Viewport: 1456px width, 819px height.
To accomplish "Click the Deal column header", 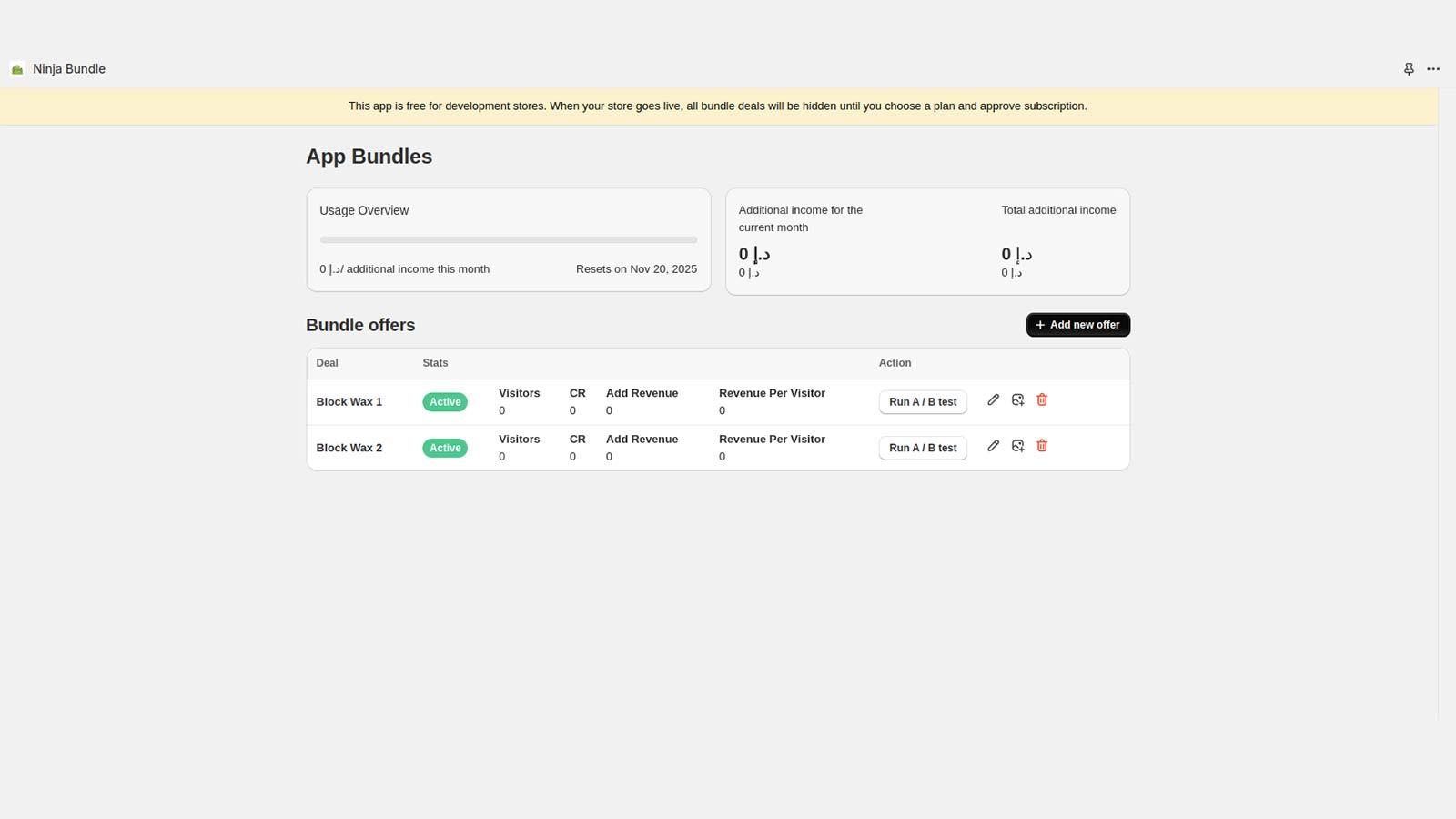I will pos(327,362).
